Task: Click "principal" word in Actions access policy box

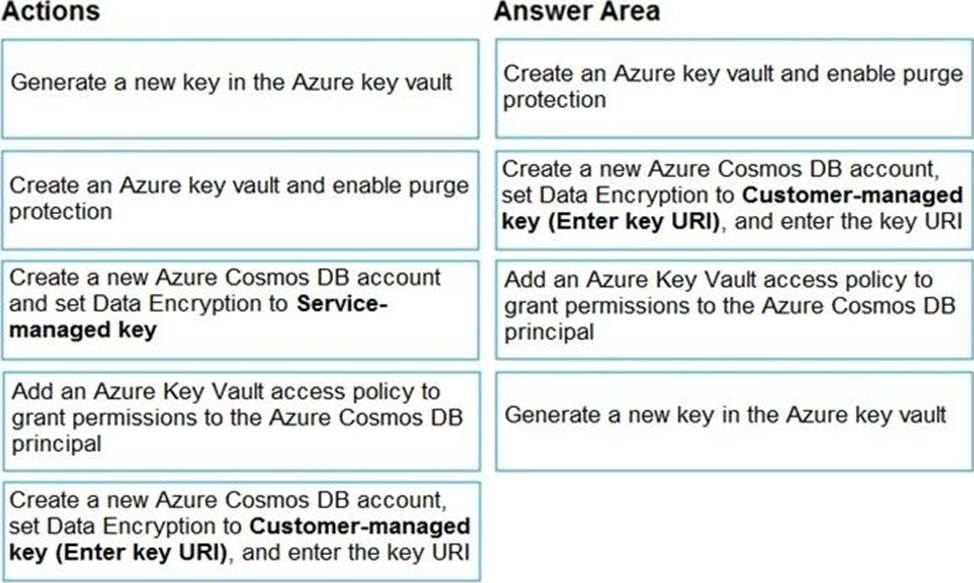Action: point(57,444)
